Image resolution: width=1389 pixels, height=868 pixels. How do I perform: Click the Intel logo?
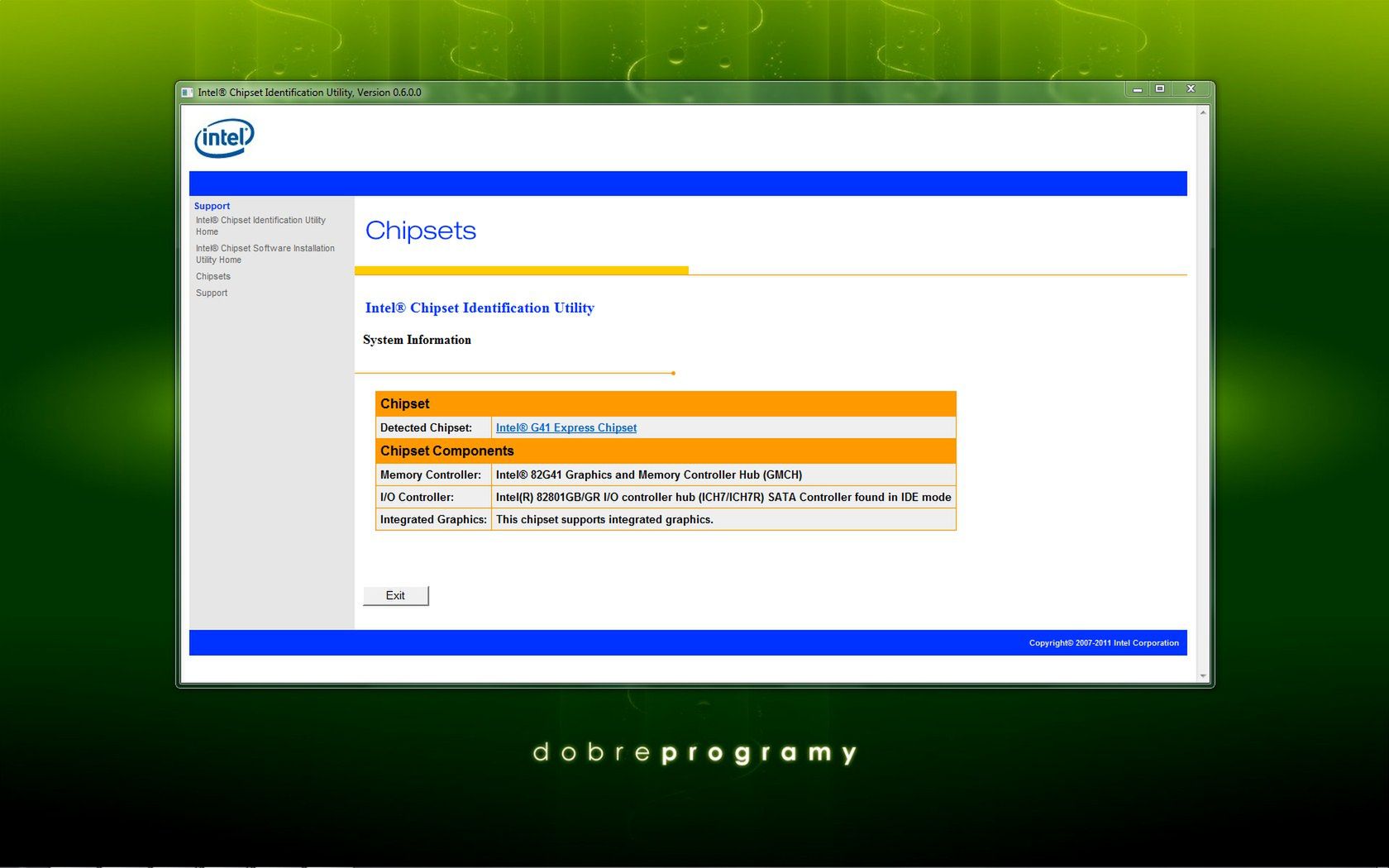tap(224, 138)
